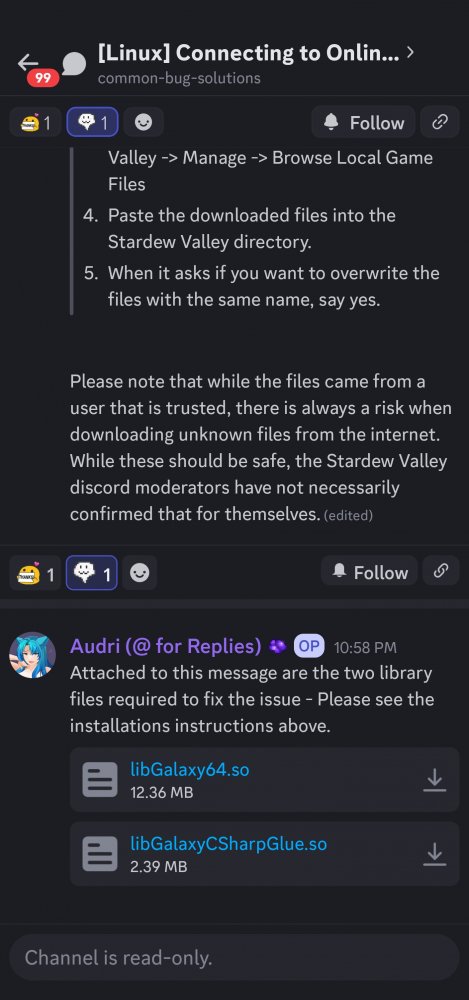Open thread details via the title chevron

tap(410, 52)
